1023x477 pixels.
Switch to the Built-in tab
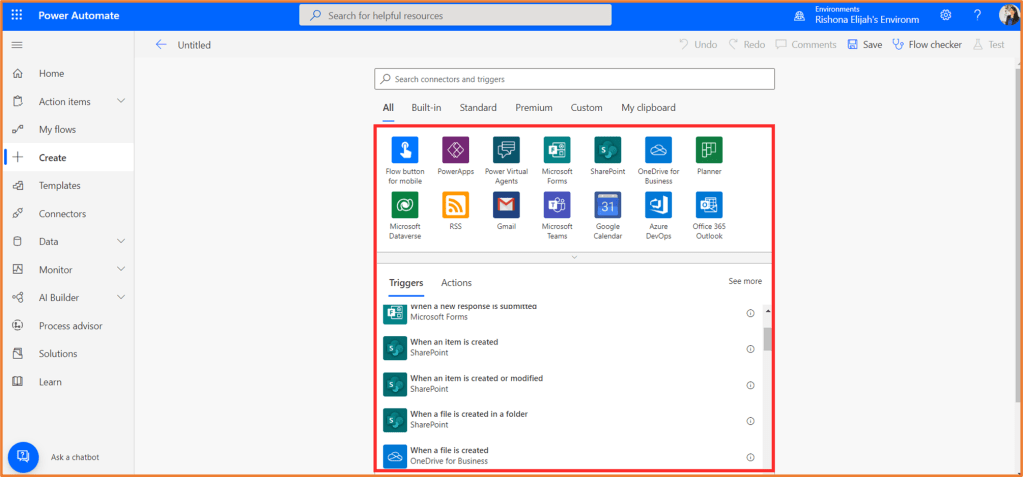click(426, 108)
